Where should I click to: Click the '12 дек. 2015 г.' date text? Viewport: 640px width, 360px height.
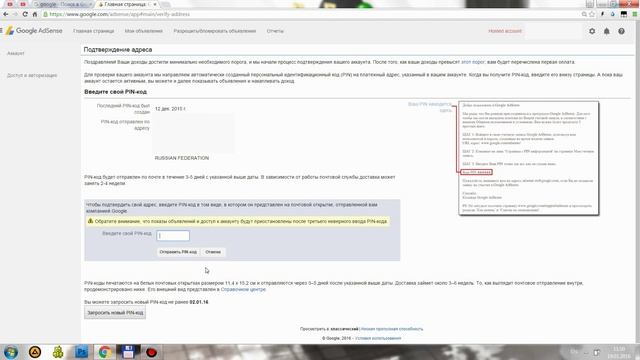[x=170, y=109]
